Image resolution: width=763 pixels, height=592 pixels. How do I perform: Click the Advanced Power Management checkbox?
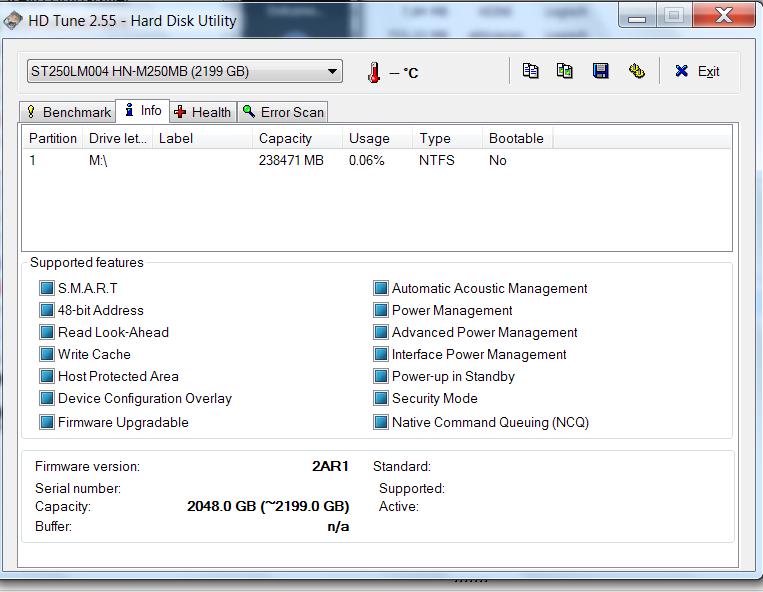381,332
